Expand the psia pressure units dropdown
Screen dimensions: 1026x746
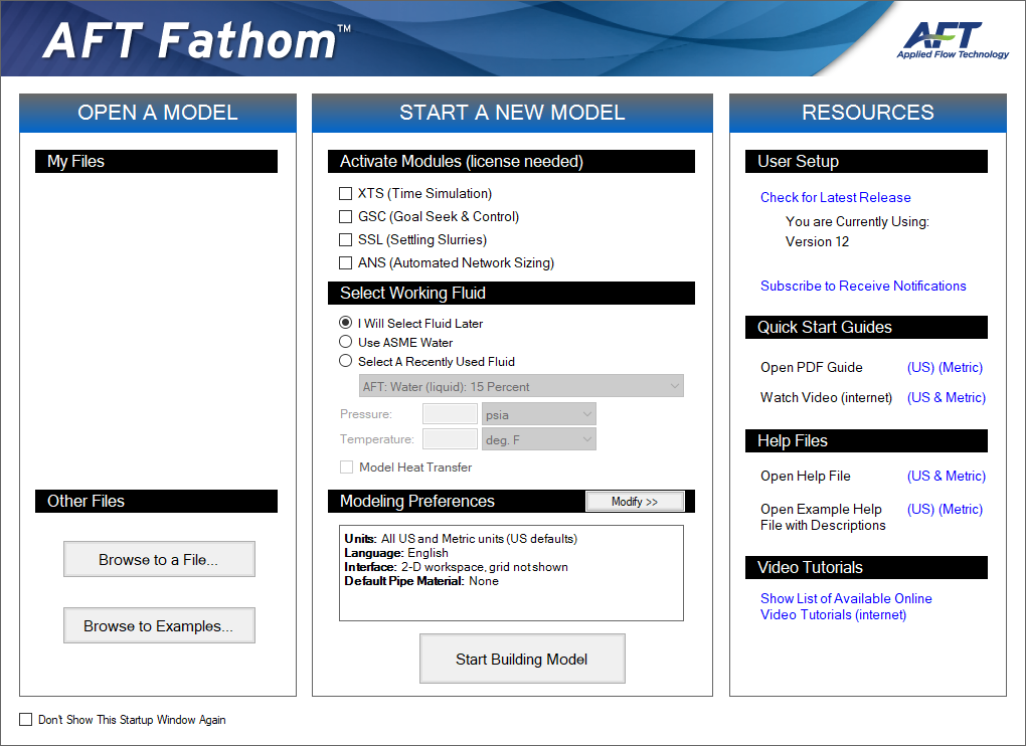[x=539, y=414]
